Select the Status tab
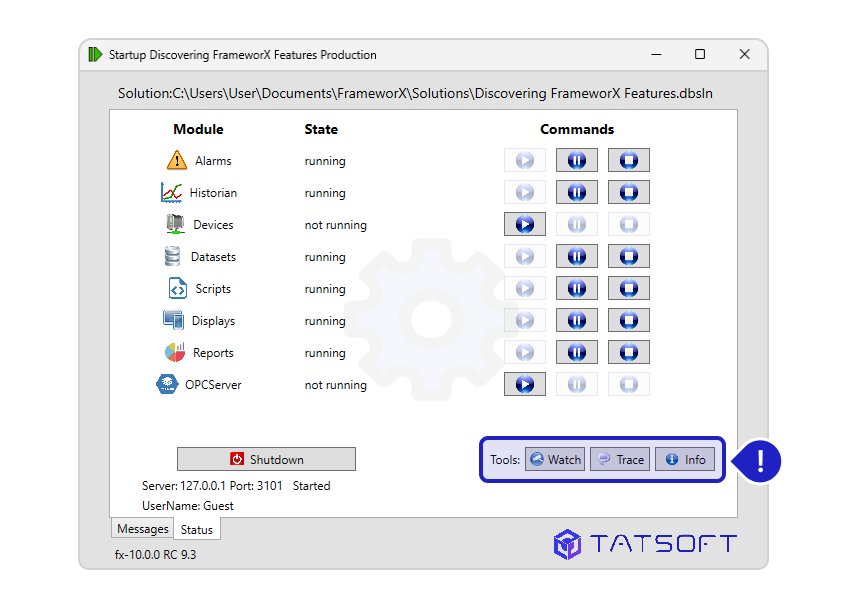 point(197,530)
